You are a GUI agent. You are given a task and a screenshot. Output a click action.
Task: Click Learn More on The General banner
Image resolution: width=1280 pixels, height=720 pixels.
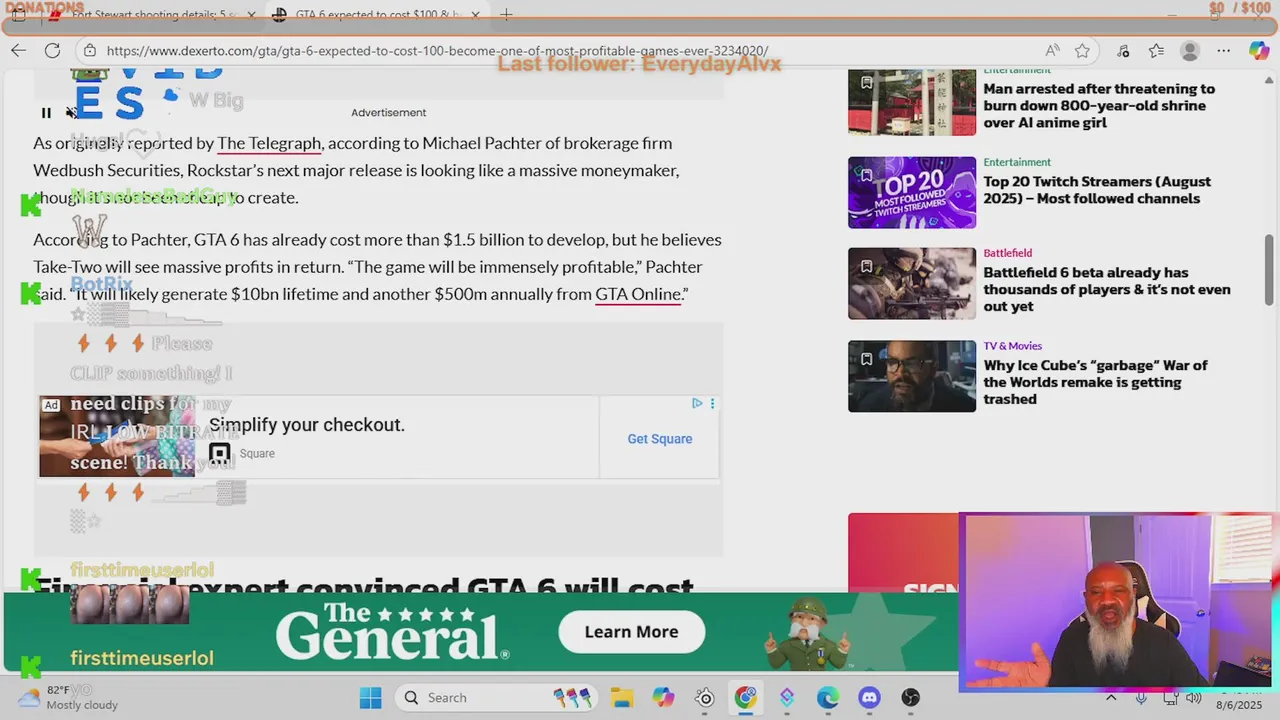pos(631,632)
